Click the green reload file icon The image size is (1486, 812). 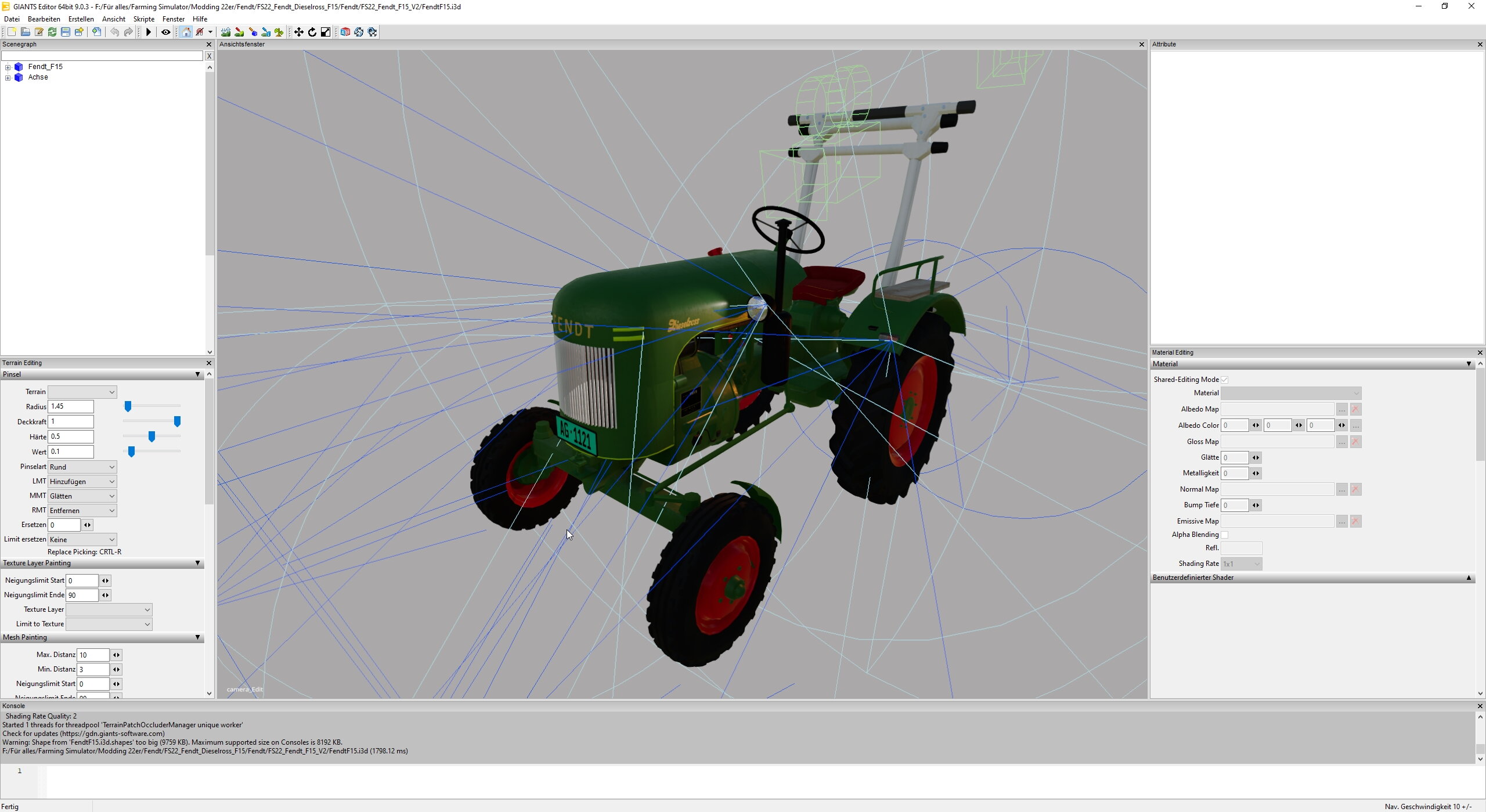[52, 33]
